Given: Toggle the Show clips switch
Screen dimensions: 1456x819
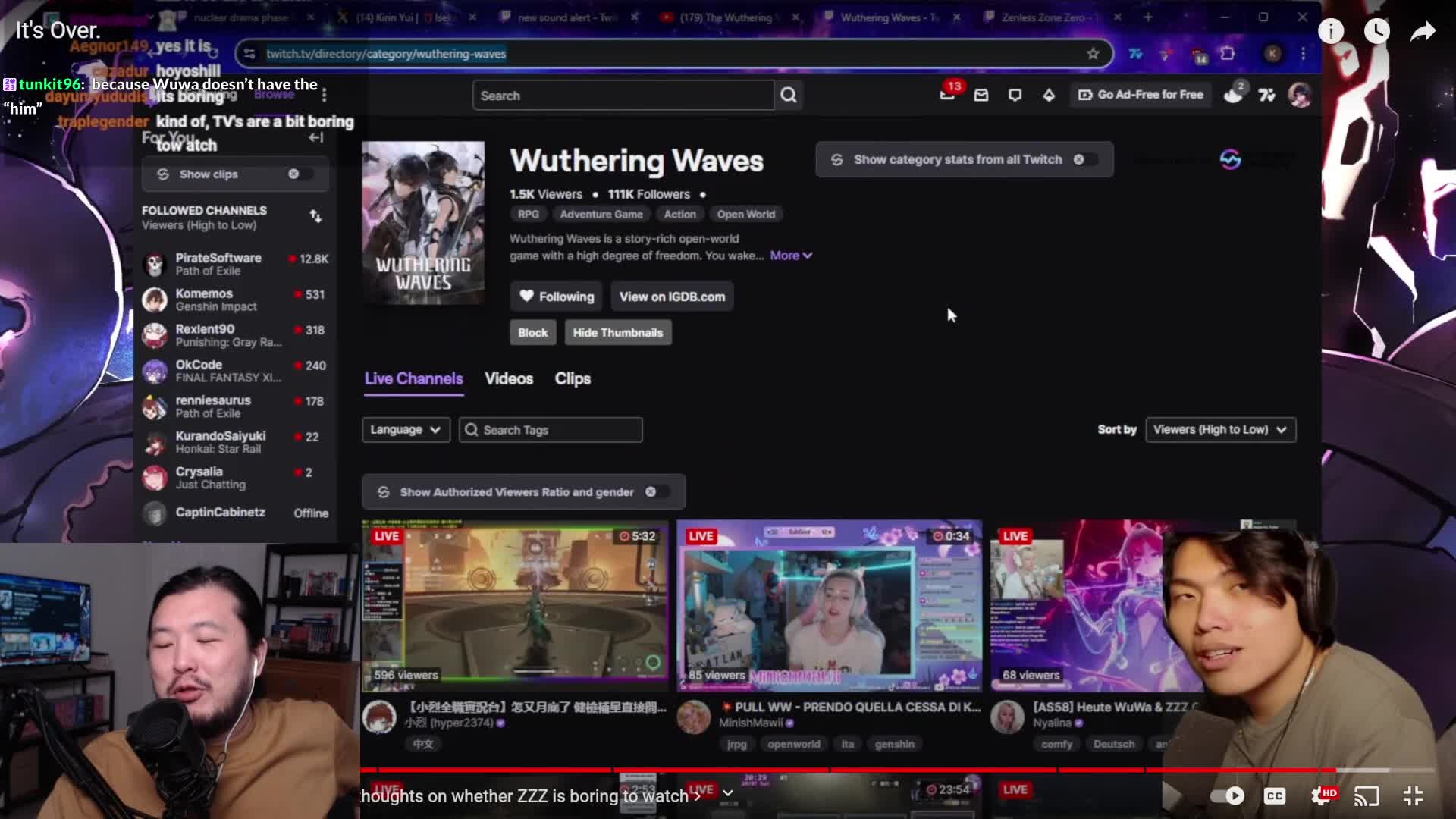Looking at the screenshot, I should coord(299,174).
